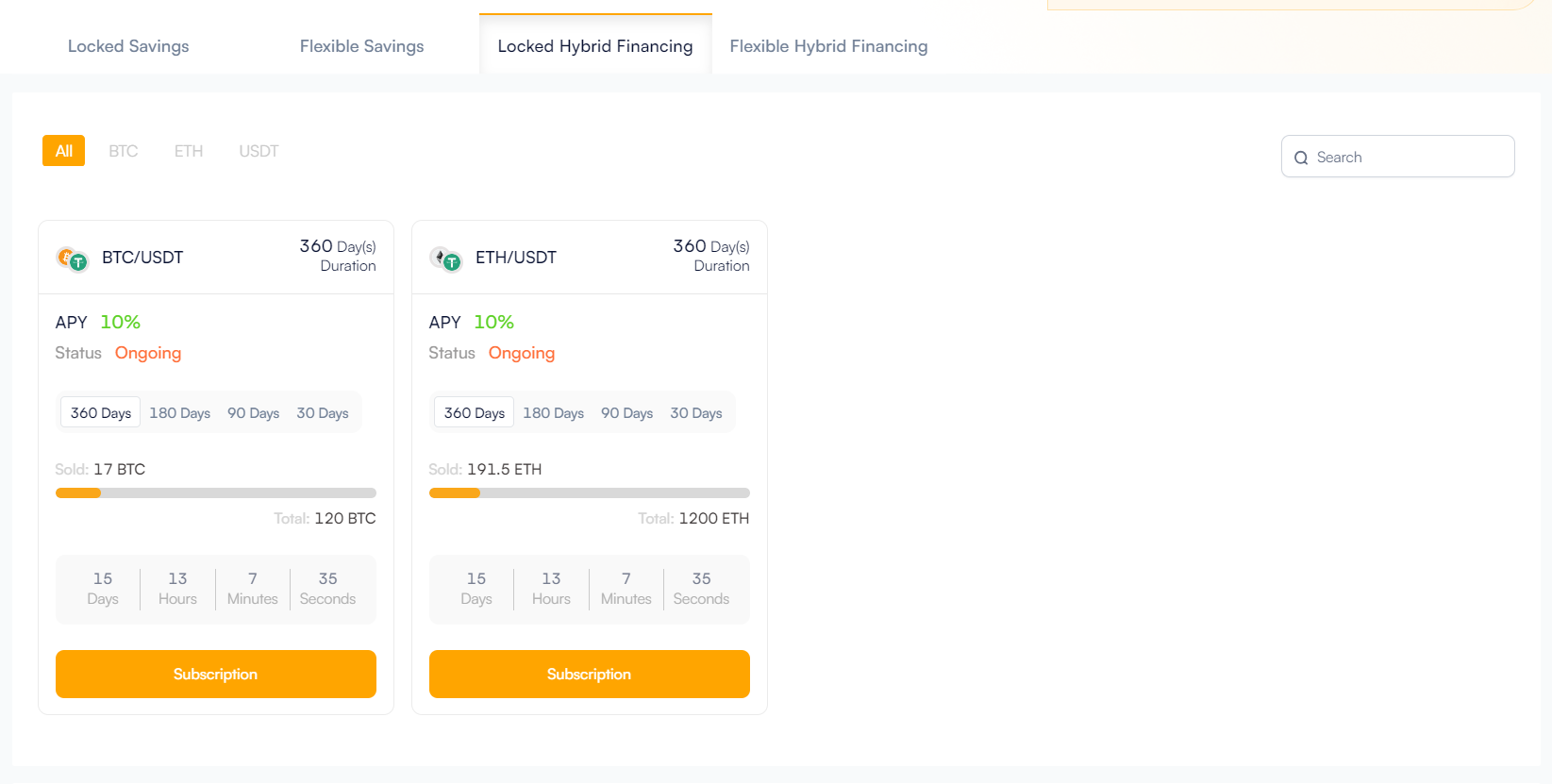Select 30 Days option on ETH/USDT card

pyautogui.click(x=695, y=413)
